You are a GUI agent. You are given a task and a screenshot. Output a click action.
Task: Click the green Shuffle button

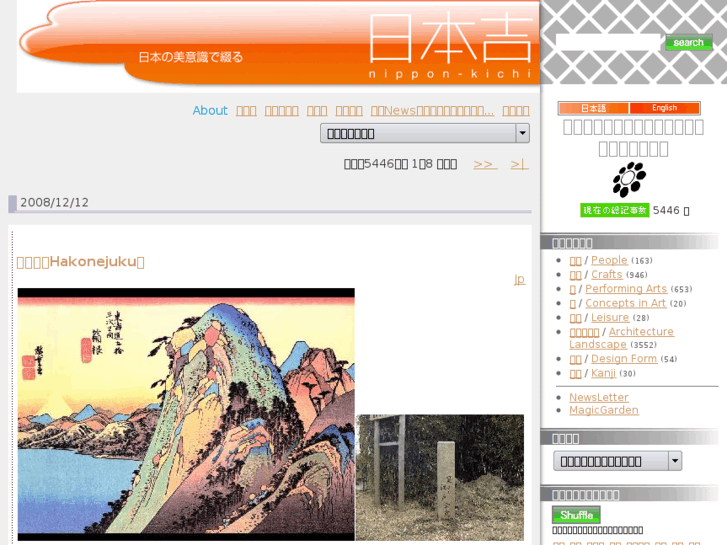576,515
